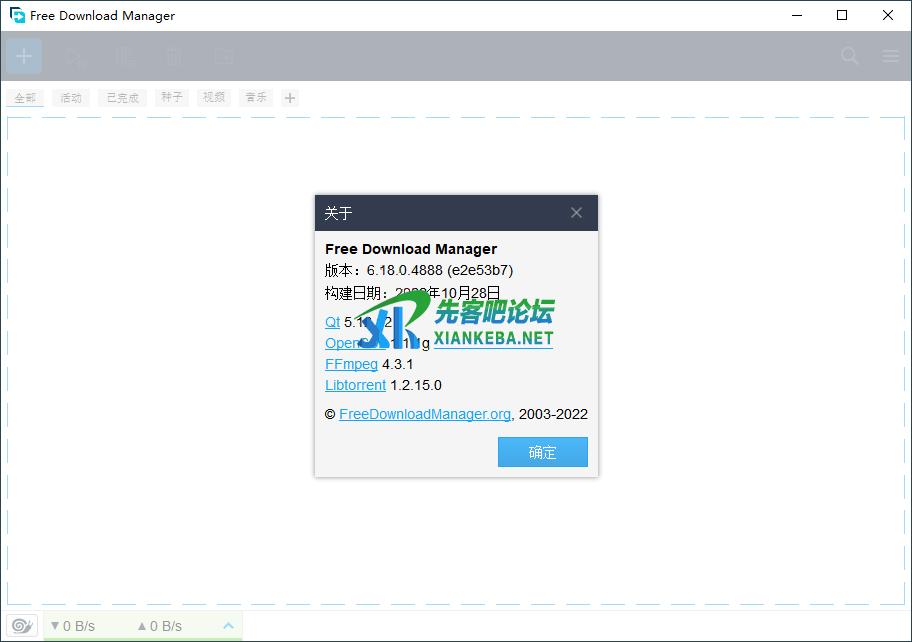Switch to the 视频 tab
Screen dimensions: 912x642
tap(214, 98)
